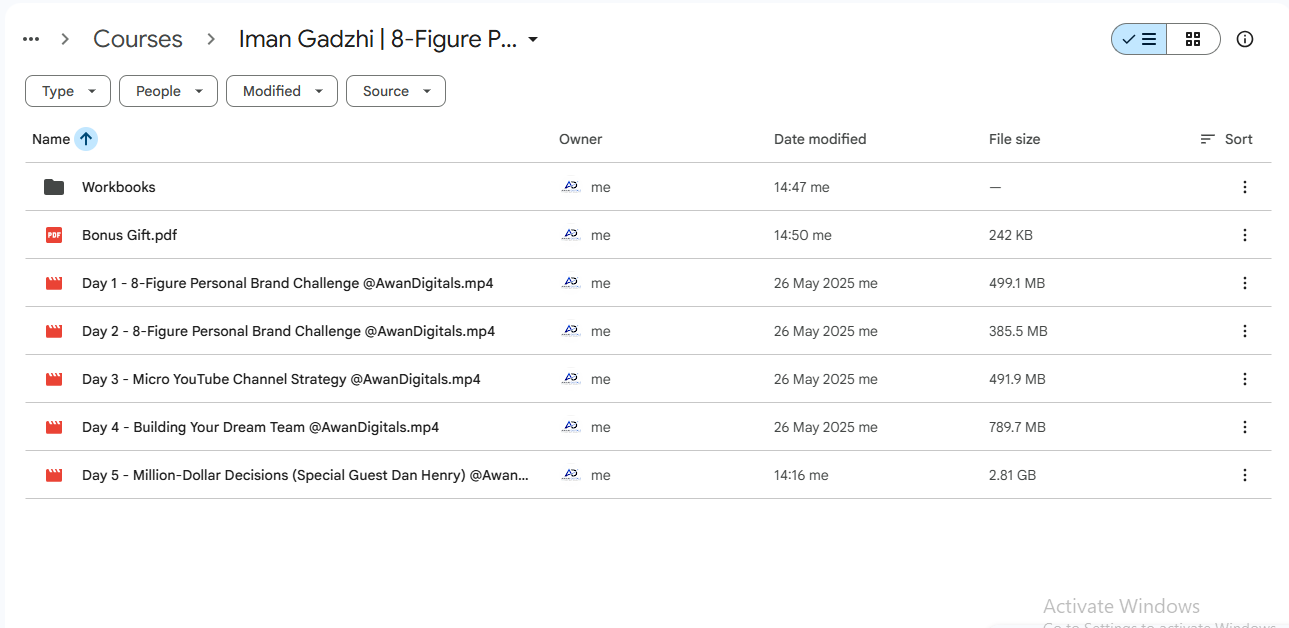The height and width of the screenshot is (628, 1289).
Task: Select the Bonus Gift.pdf file name
Action: point(130,235)
